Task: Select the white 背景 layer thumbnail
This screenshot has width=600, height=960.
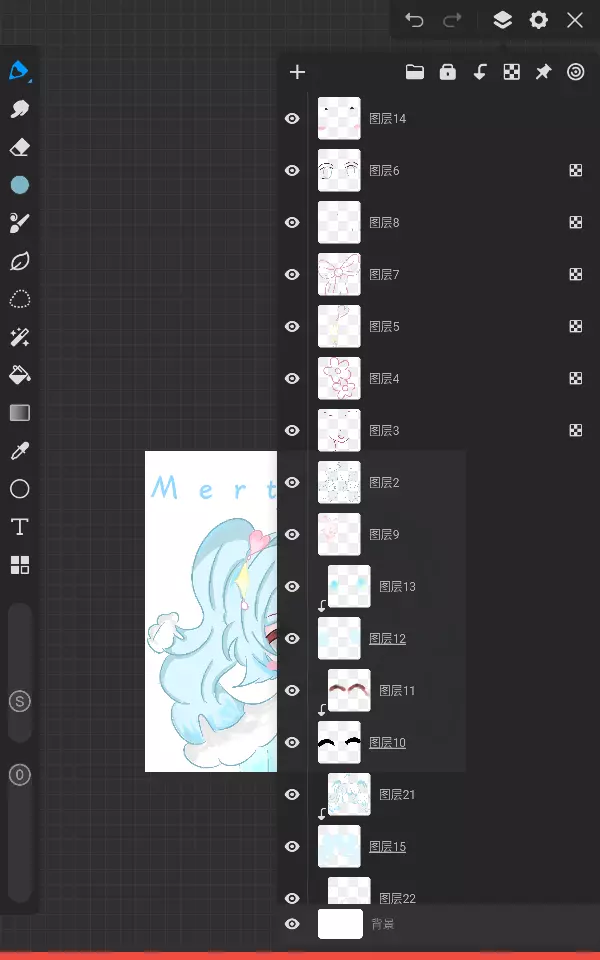Action: click(340, 924)
